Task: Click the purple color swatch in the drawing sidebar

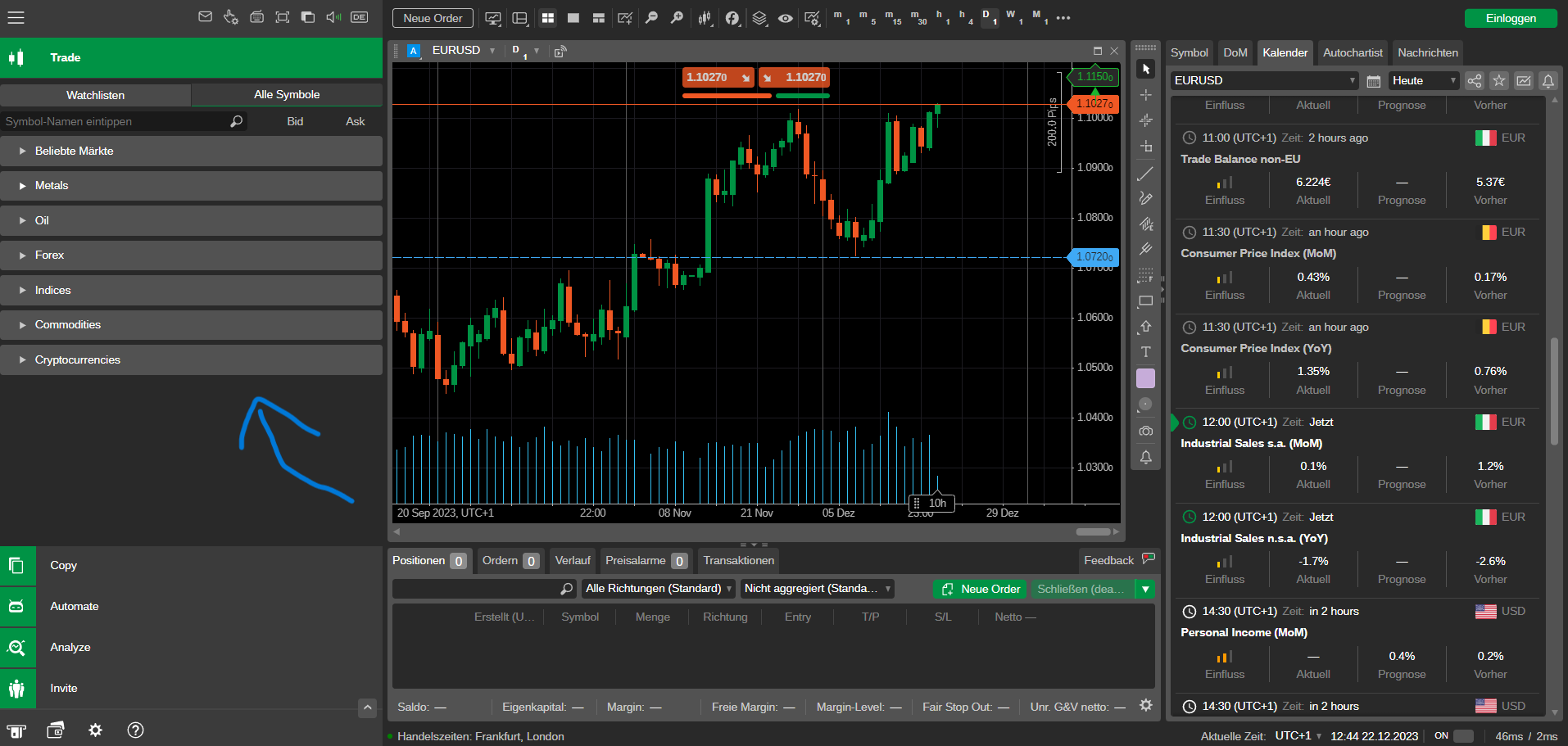Action: tap(1146, 378)
